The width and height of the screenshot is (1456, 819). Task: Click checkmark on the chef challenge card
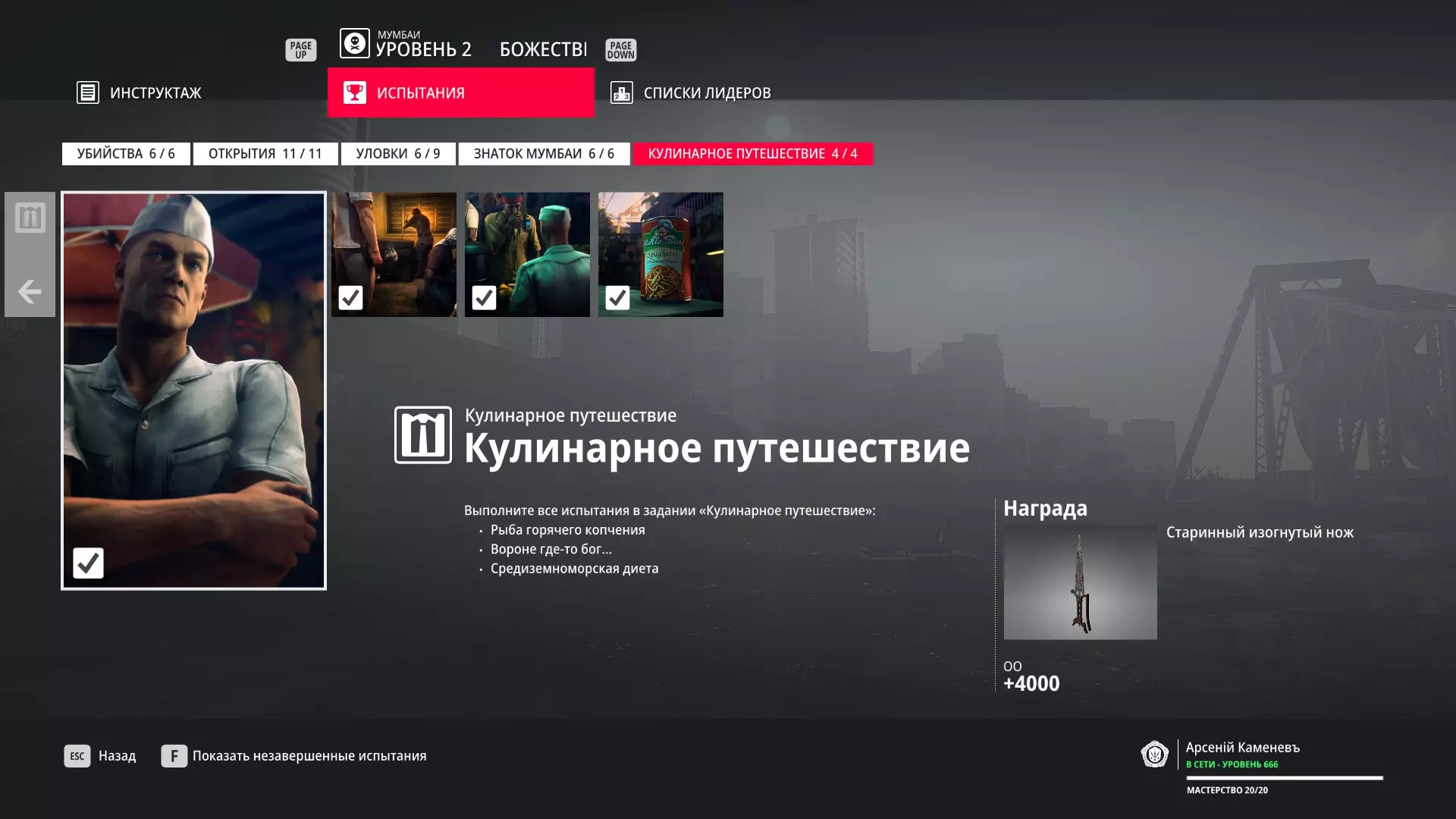88,563
